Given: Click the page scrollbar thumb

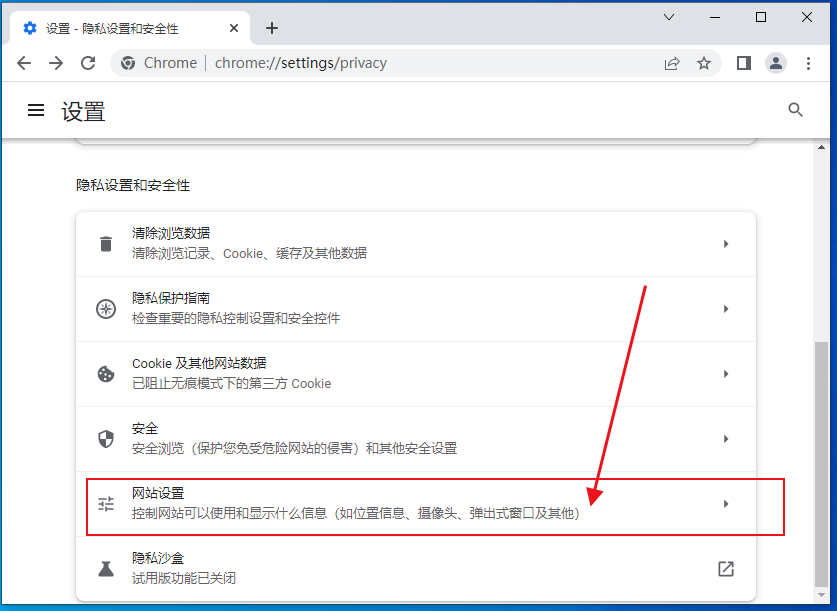Looking at the screenshot, I should [822, 464].
